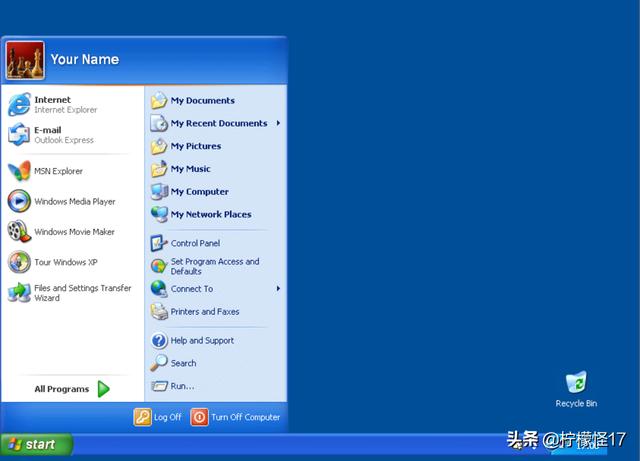
Task: Click the Run... label
Action: click(182, 386)
